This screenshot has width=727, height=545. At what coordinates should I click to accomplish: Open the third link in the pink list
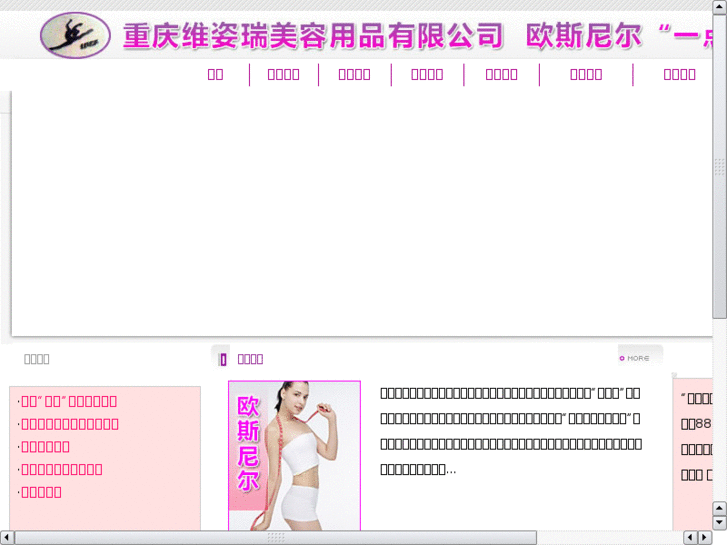(x=45, y=447)
